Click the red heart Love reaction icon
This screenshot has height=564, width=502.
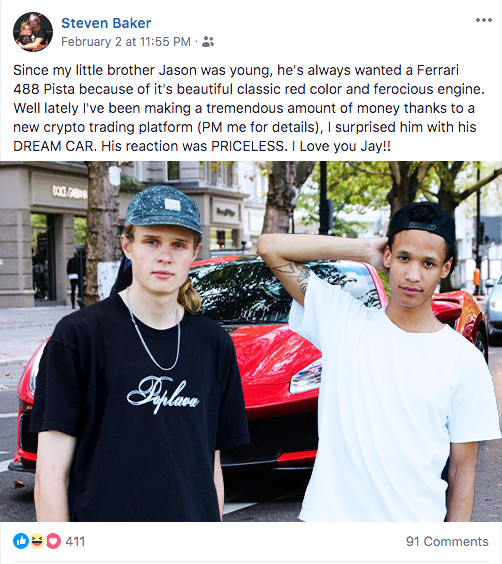point(53,541)
